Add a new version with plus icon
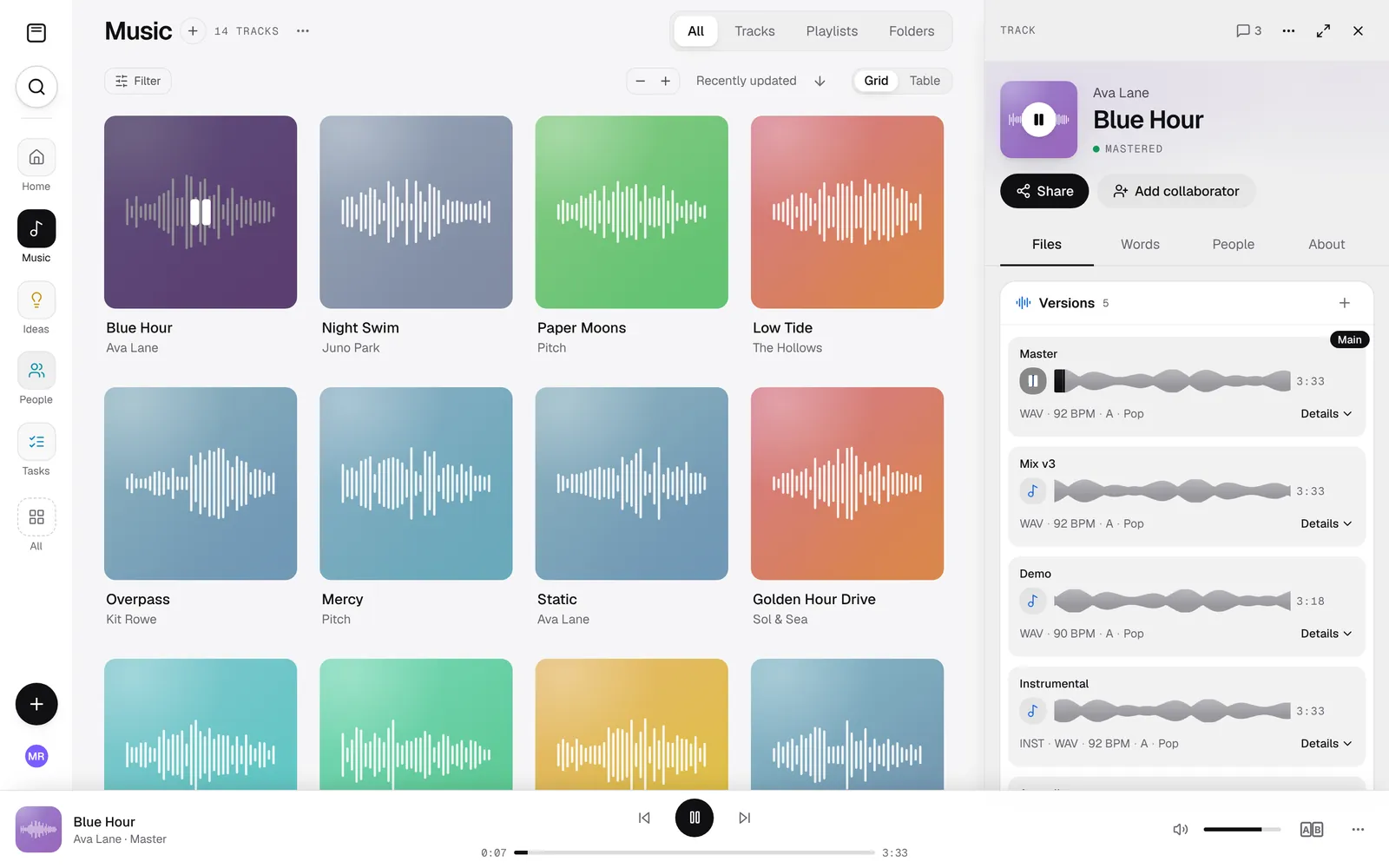 1344,303
